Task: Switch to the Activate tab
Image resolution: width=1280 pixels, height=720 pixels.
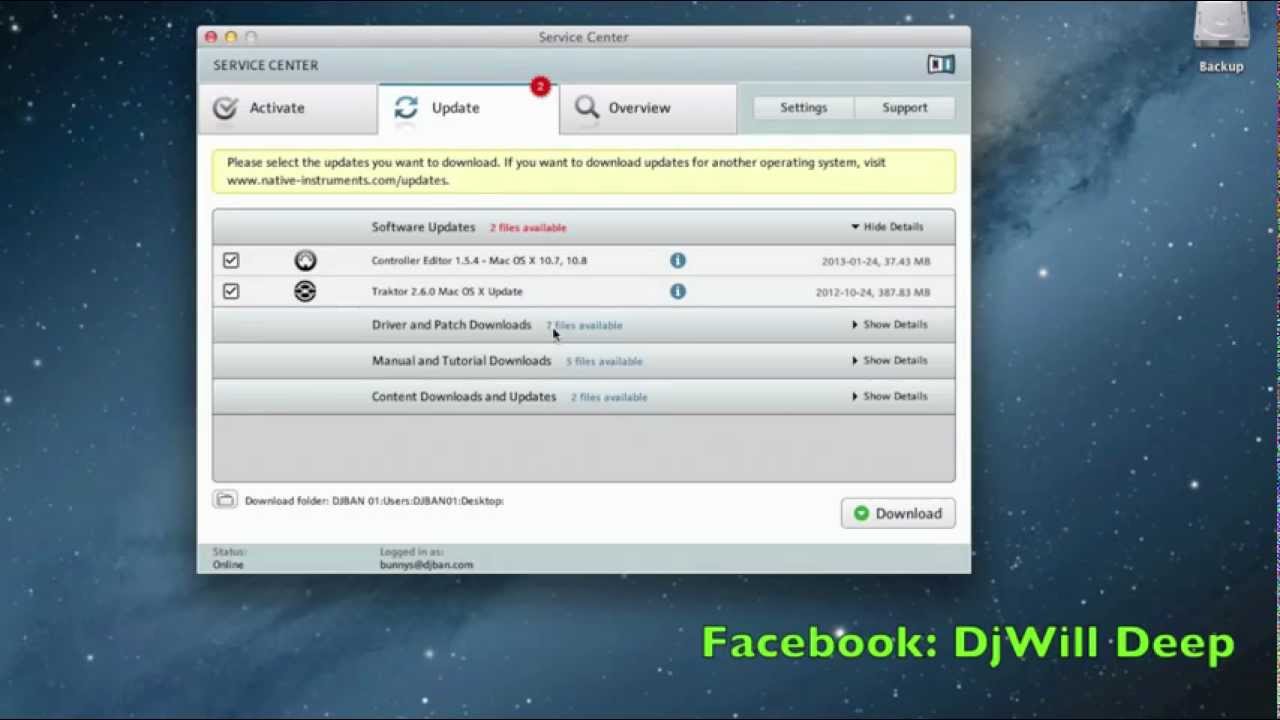Action: 288,108
